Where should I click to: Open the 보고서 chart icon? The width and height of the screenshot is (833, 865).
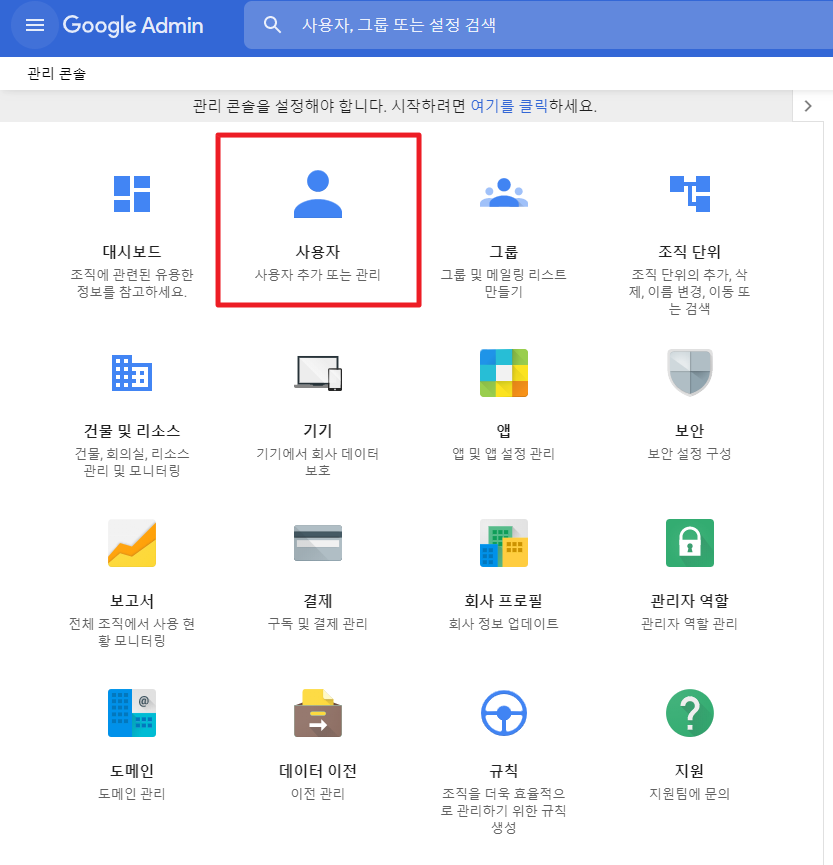[132, 543]
